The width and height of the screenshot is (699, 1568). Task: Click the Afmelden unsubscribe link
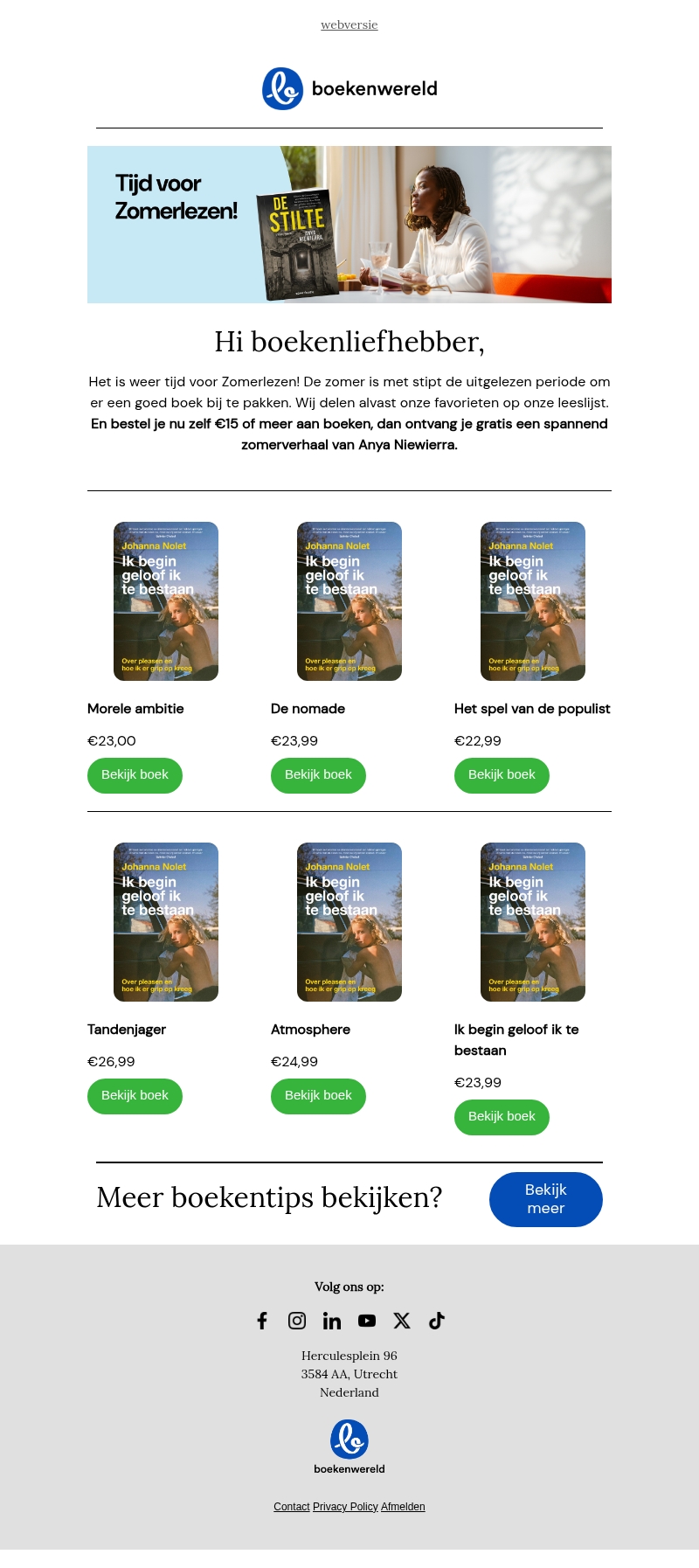coord(403,1507)
